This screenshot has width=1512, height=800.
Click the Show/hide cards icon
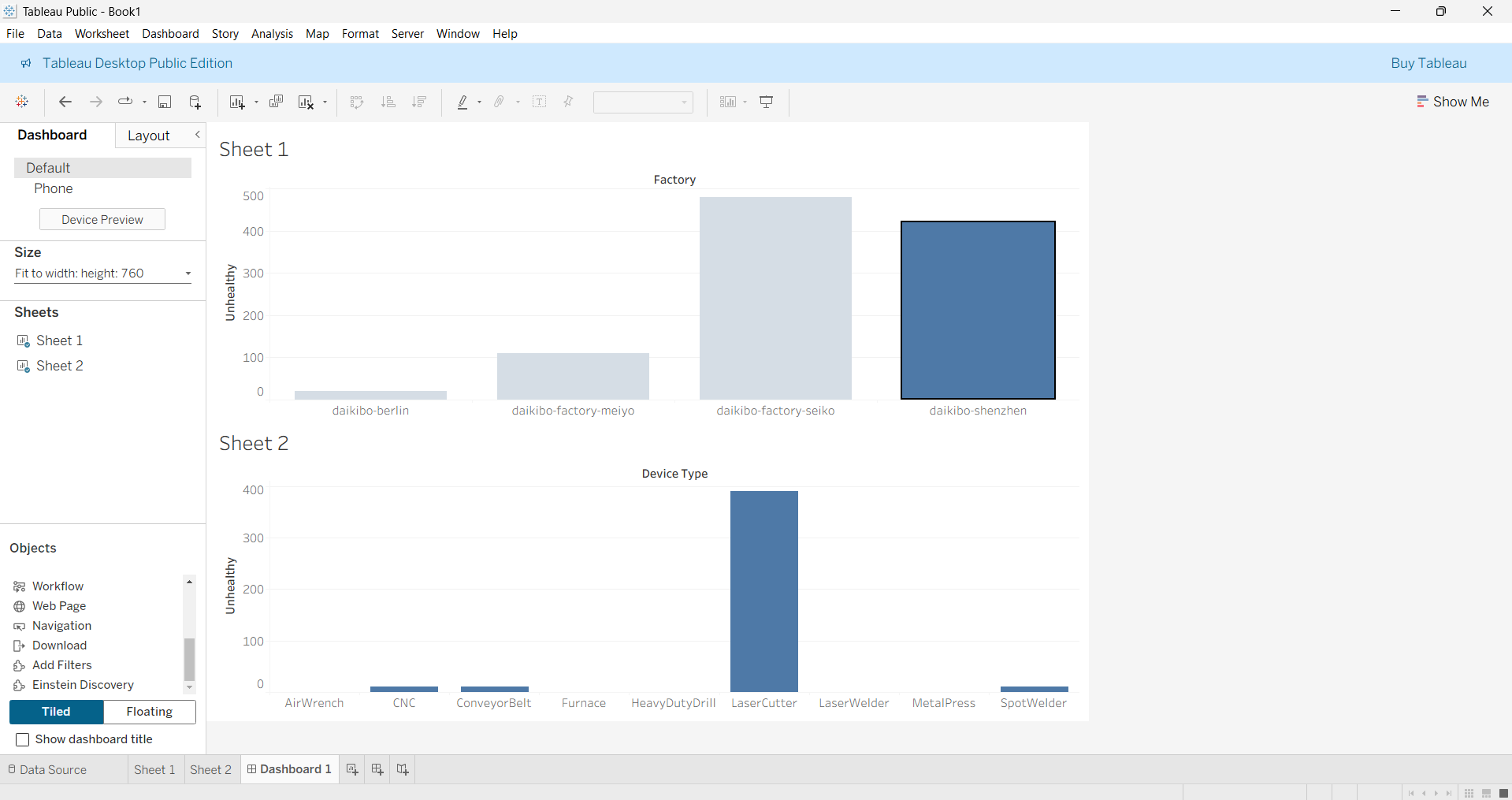728,102
